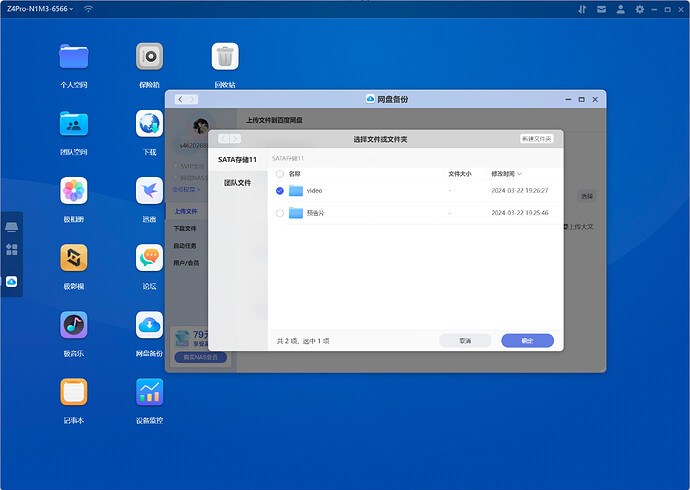Click the back arrow in file dialog
The height and width of the screenshot is (490, 690).
[225, 139]
